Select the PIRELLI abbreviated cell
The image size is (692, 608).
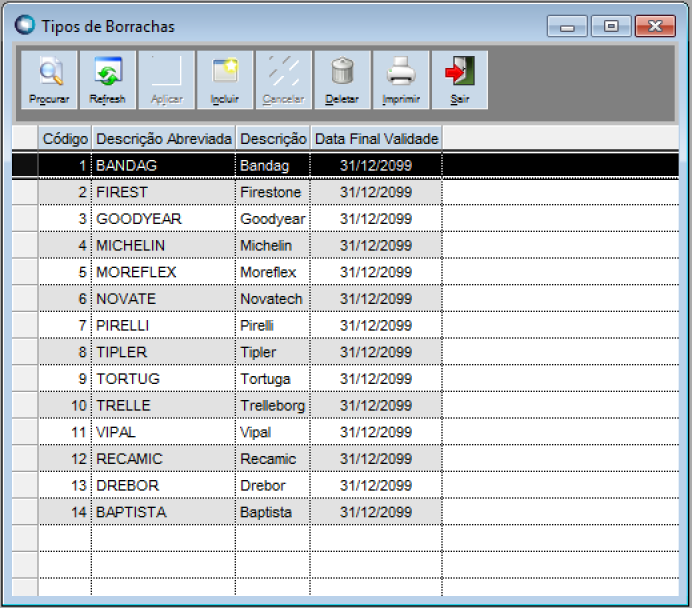point(163,325)
